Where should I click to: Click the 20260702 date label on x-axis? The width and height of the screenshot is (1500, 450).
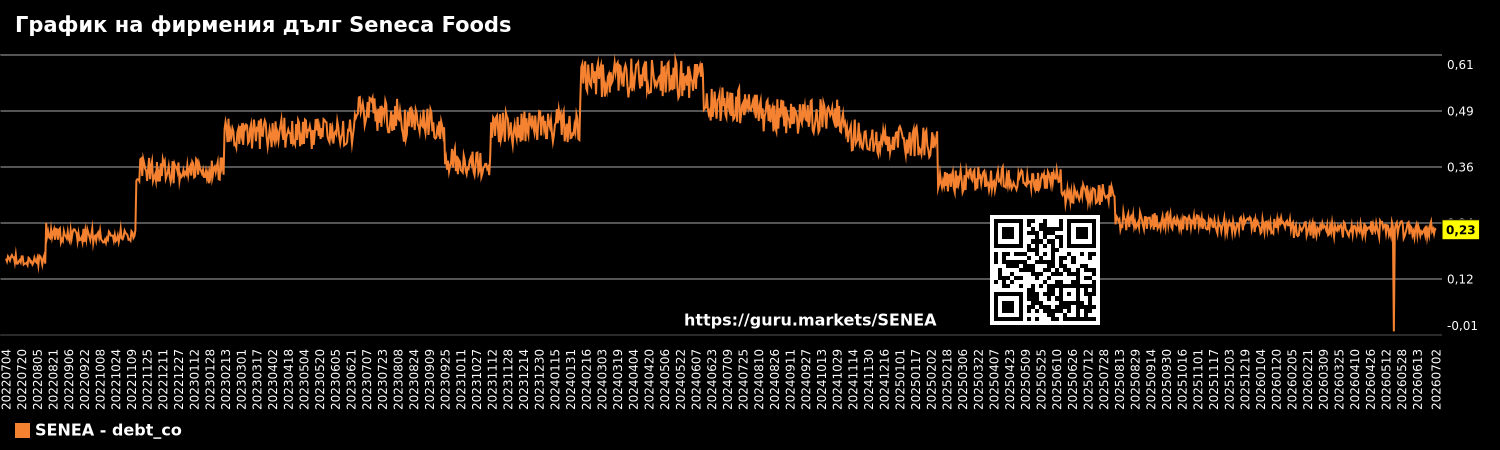click(x=1436, y=379)
